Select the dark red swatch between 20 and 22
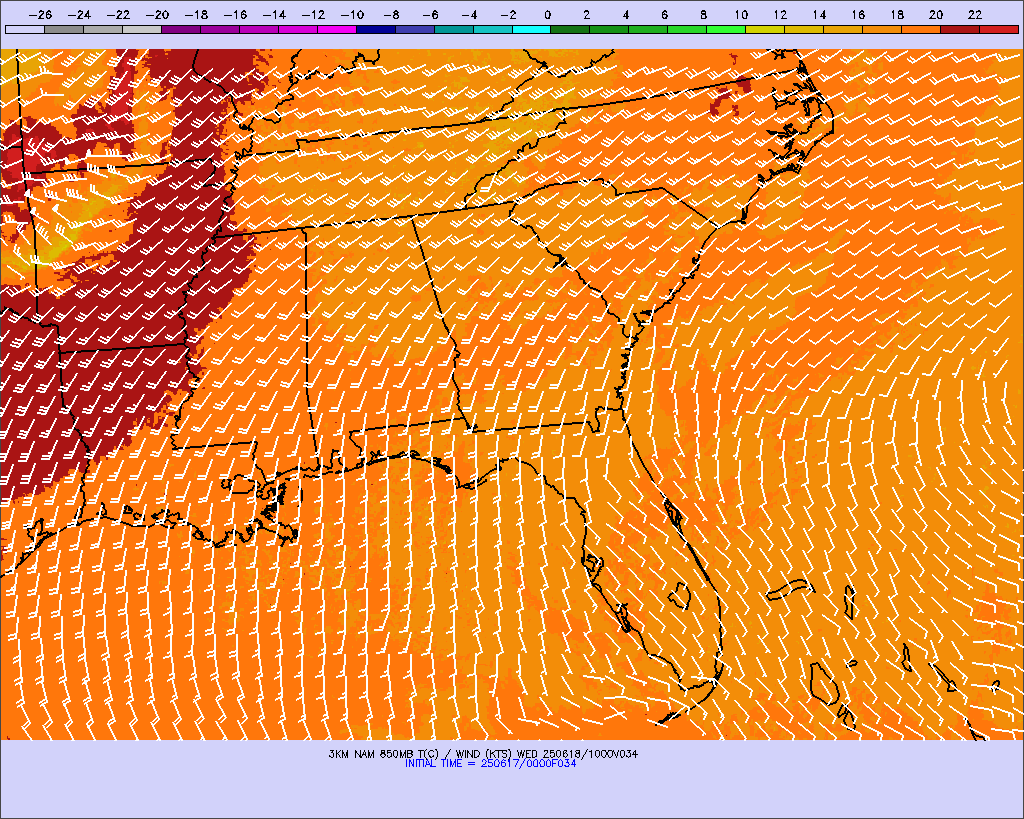 [x=960, y=29]
